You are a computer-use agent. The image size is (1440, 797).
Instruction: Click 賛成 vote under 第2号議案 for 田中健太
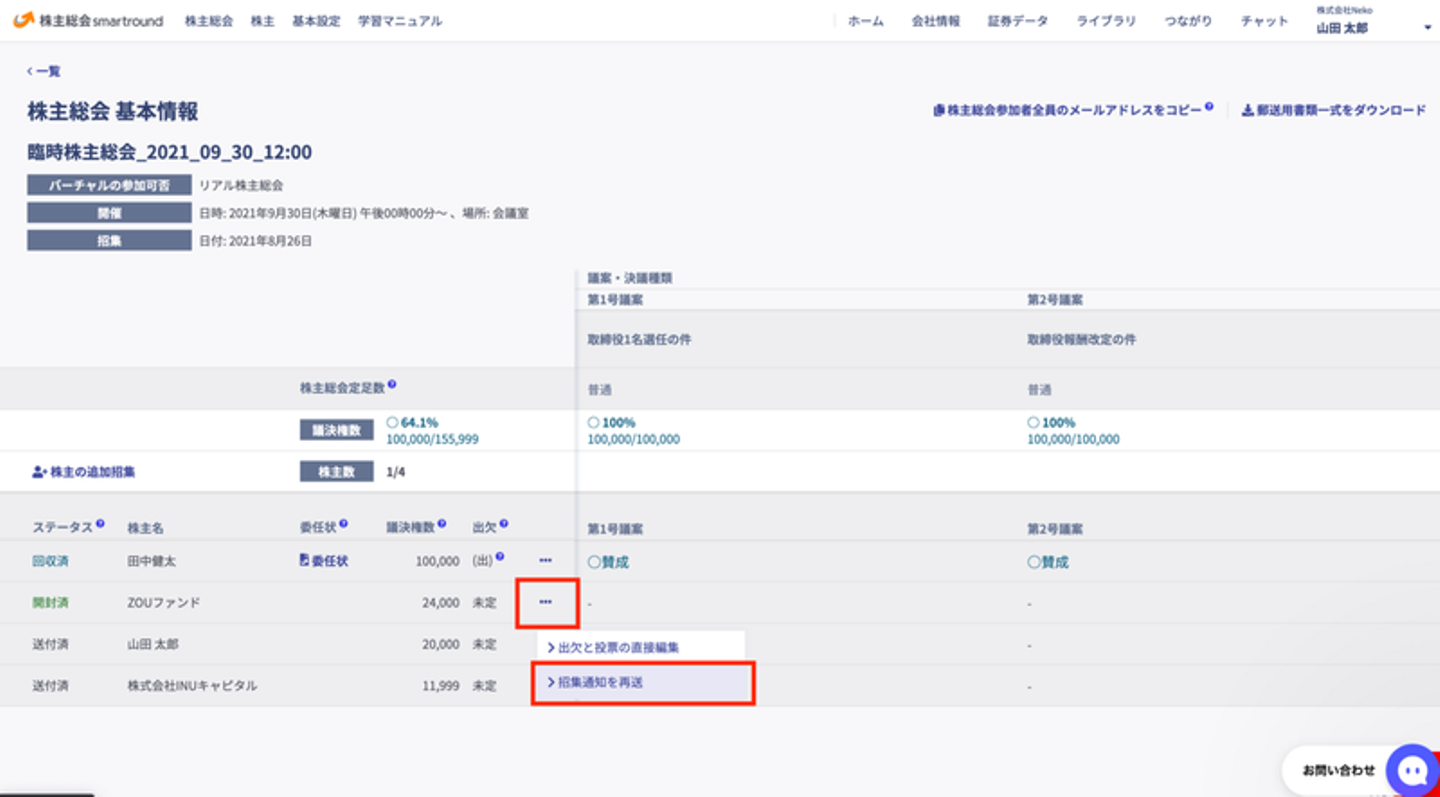coord(1048,562)
